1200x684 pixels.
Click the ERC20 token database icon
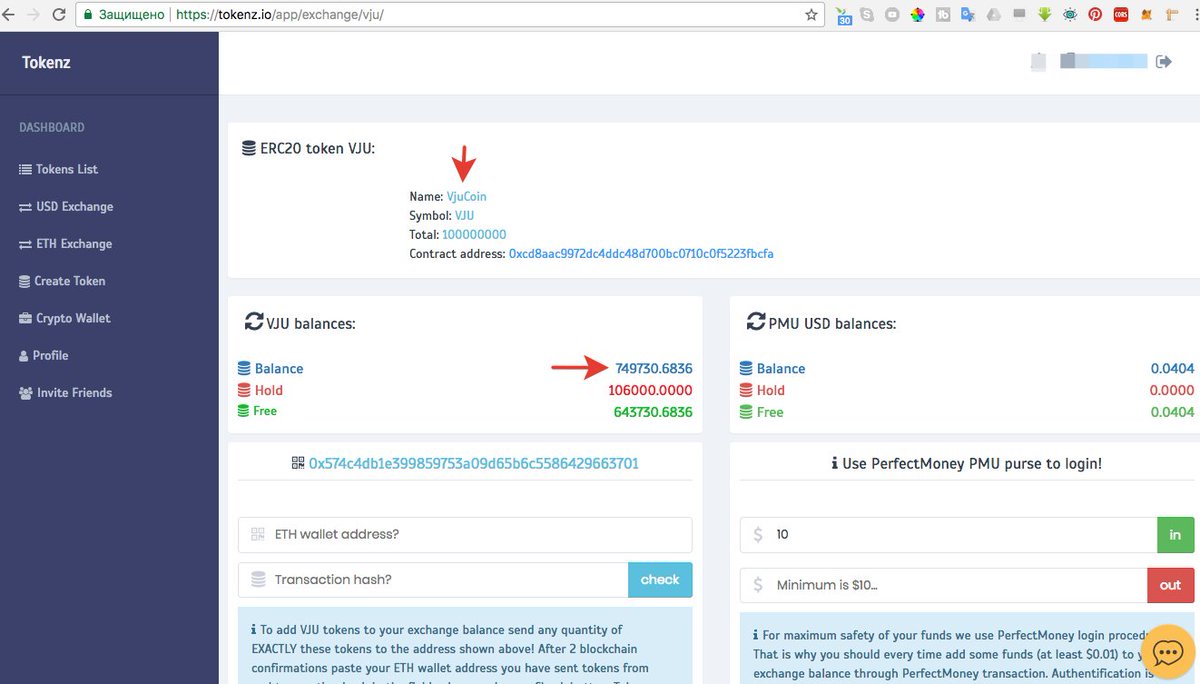pos(249,148)
